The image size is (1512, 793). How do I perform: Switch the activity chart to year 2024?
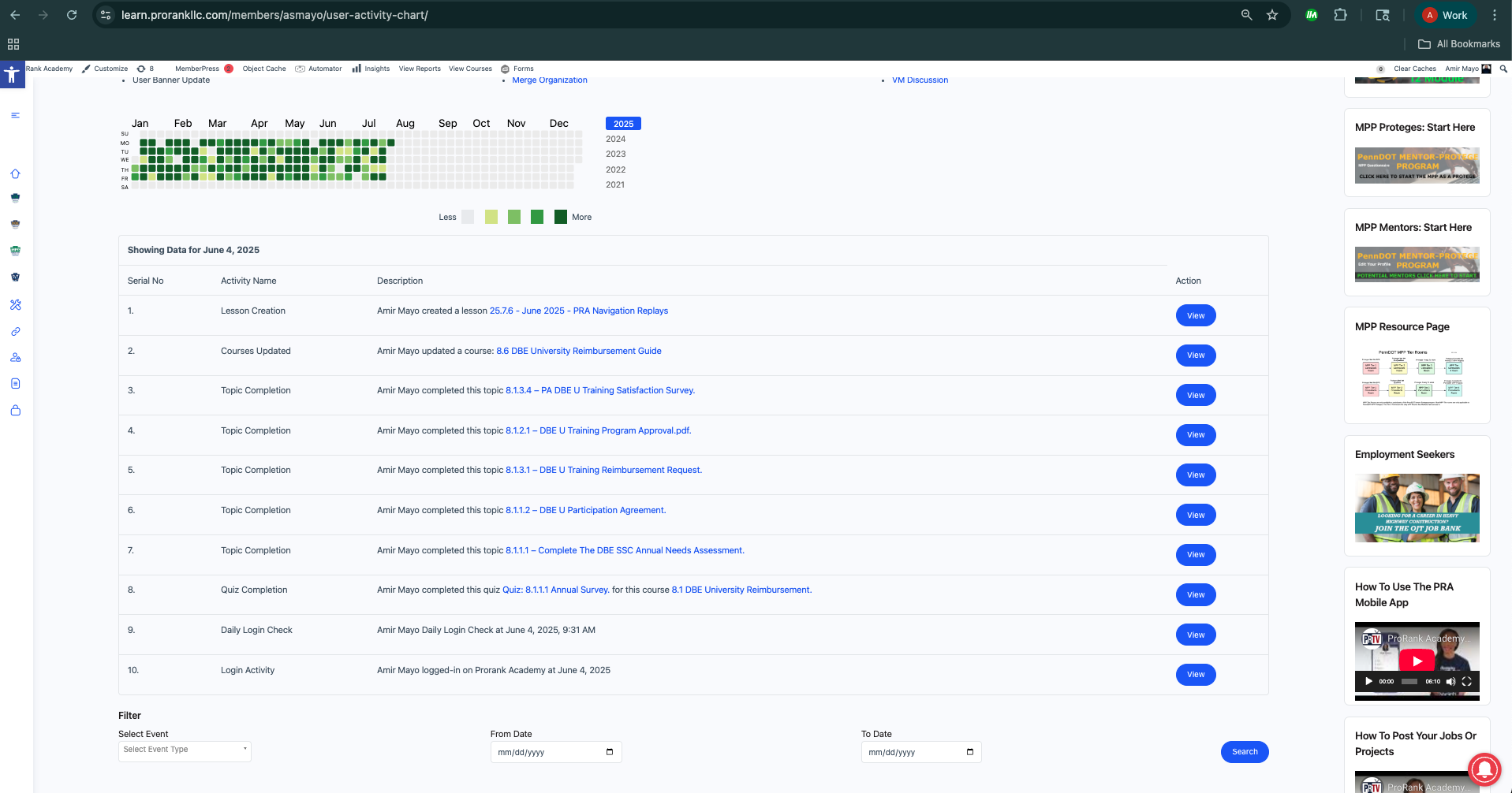[x=615, y=140]
